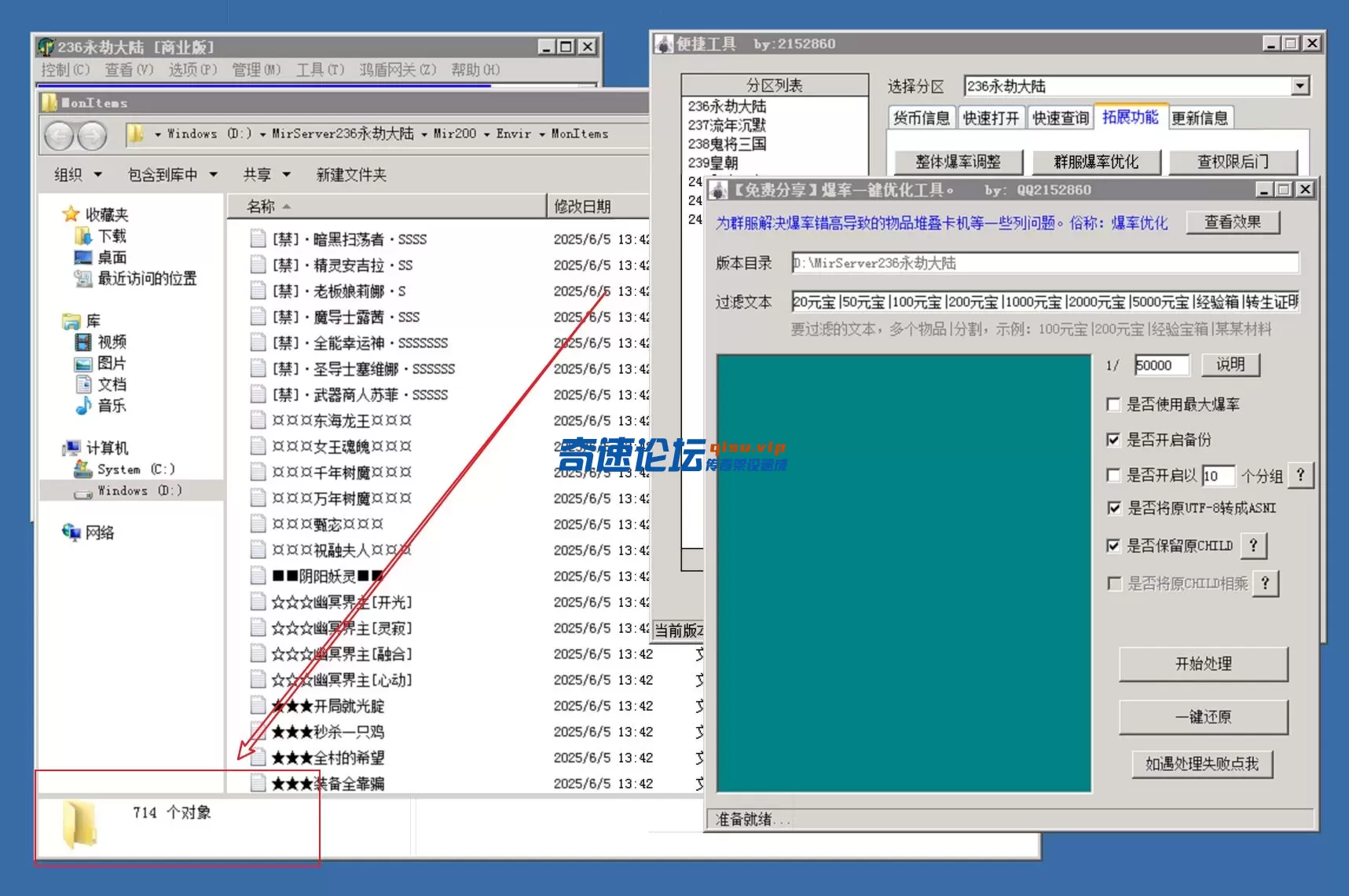
Task: Expand dropdown arrow after Mir200 in path
Action: pos(486,134)
